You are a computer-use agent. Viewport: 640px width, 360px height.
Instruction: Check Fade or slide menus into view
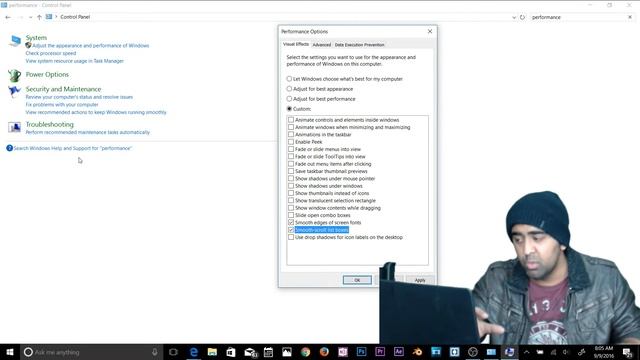(x=291, y=149)
